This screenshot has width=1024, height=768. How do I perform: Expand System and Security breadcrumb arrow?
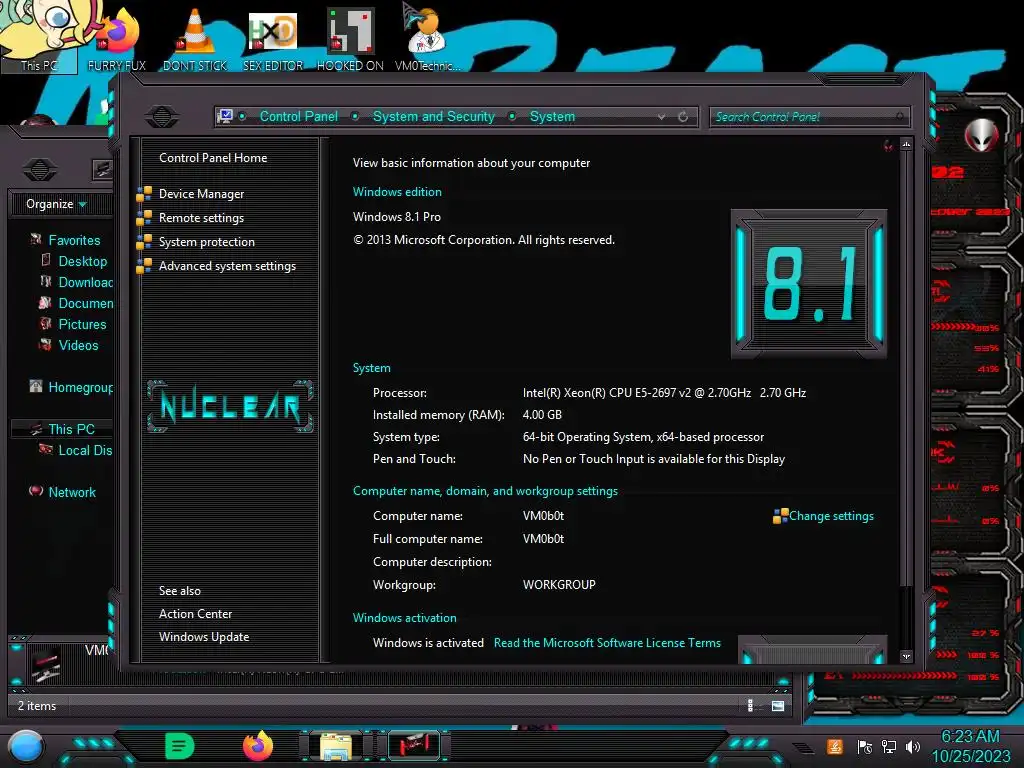(513, 116)
